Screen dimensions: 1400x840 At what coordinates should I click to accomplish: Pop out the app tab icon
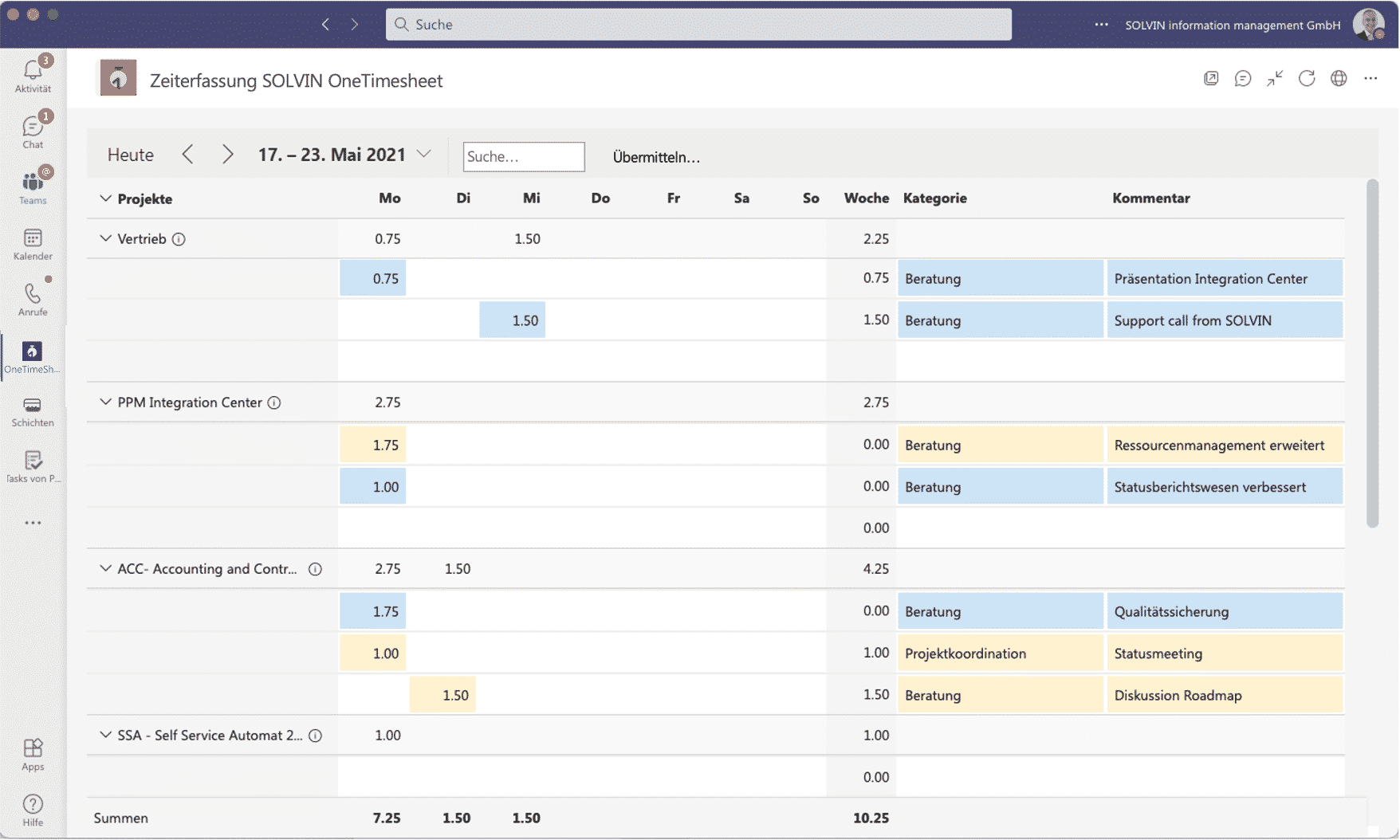1211,78
